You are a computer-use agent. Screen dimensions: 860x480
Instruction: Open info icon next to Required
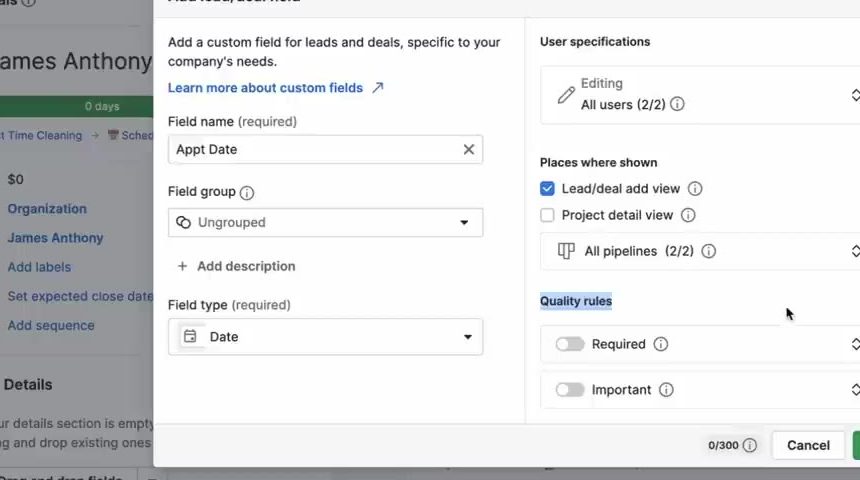[x=661, y=344]
